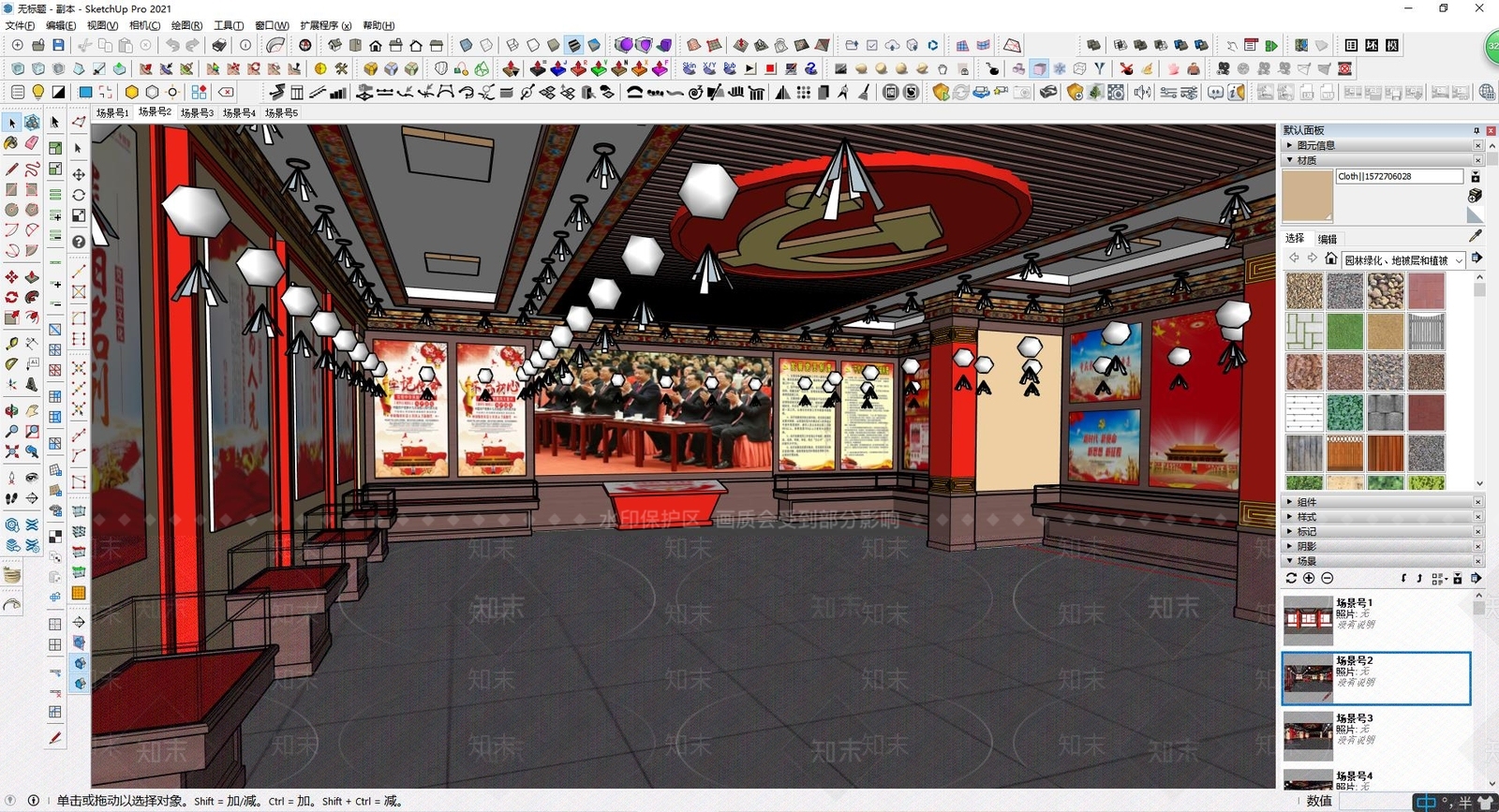Click the refresh scene icon
Viewport: 1499px width, 812px height.
[1291, 578]
